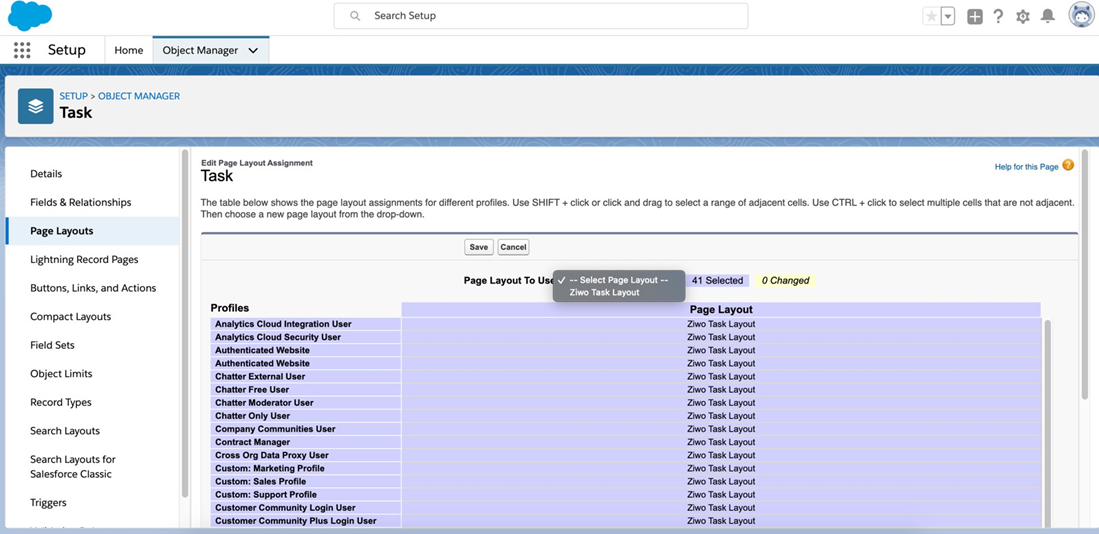Select Page Layouts in sidebar

[x=92, y=231]
